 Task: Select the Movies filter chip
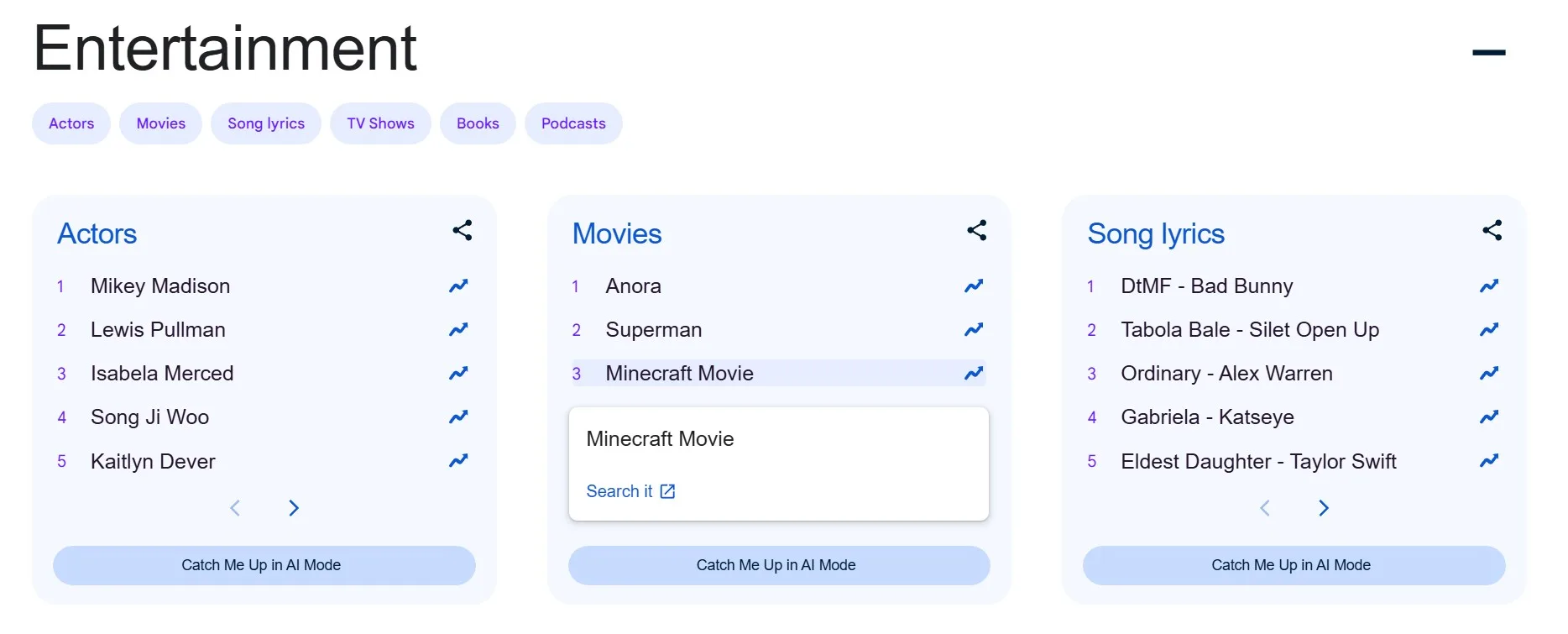[161, 123]
